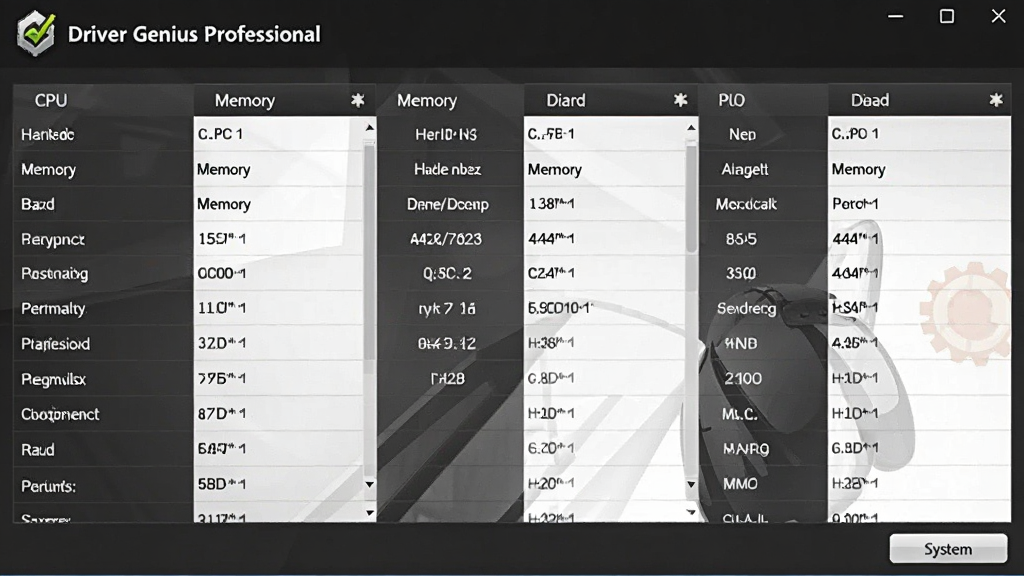This screenshot has height=576, width=1024.
Task: Select the 'Permalty' row label
Action: [53, 308]
